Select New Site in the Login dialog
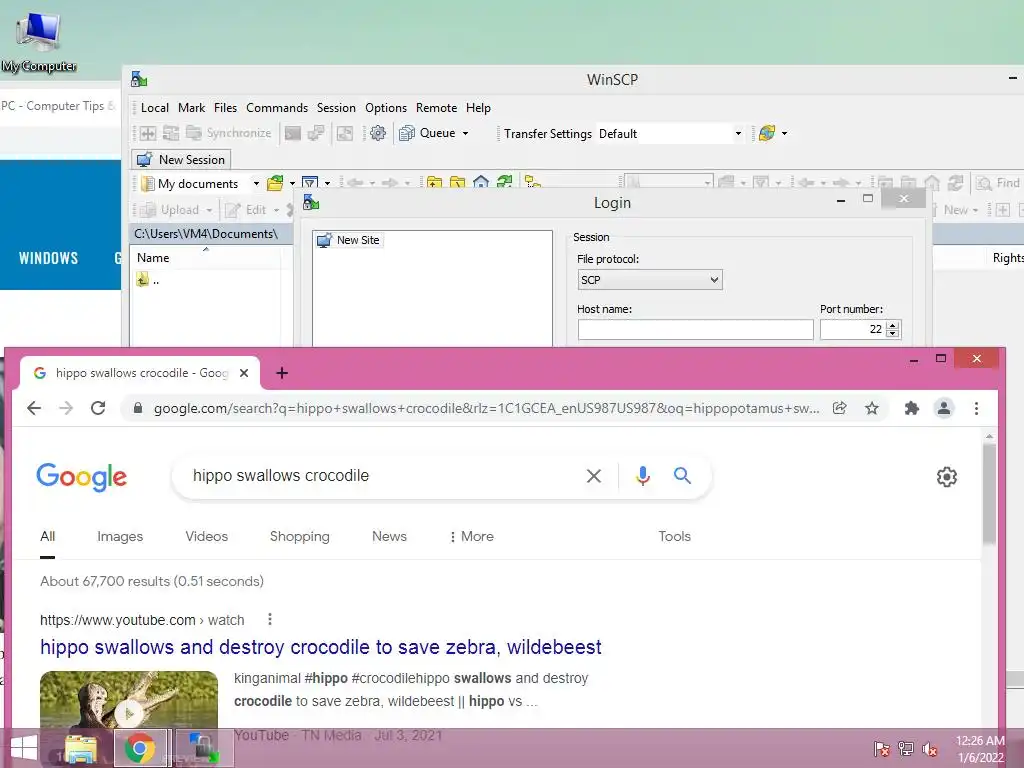Viewport: 1024px width, 768px height. [x=349, y=240]
